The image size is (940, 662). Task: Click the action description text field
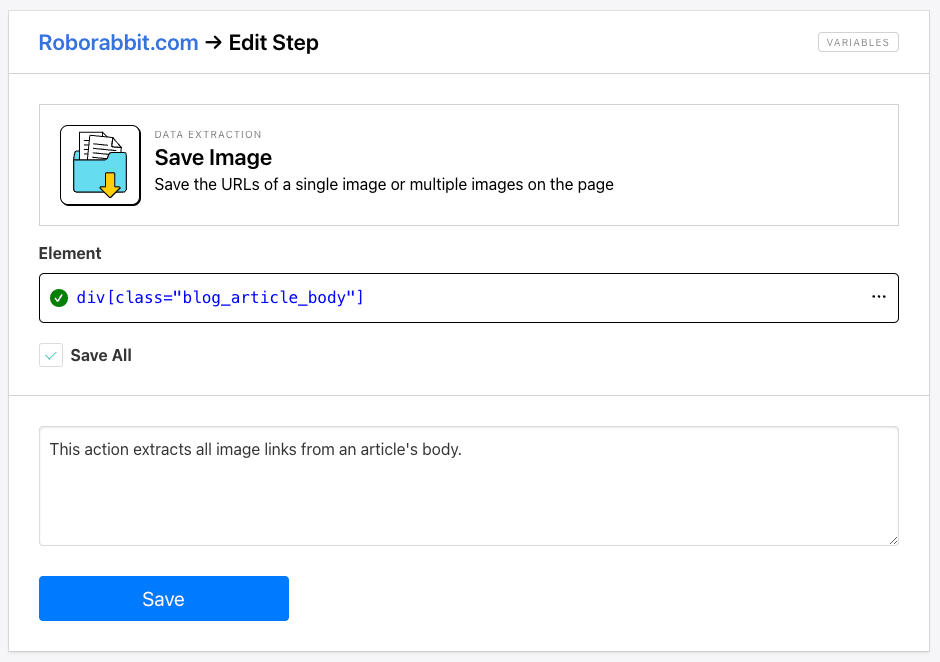click(x=468, y=485)
